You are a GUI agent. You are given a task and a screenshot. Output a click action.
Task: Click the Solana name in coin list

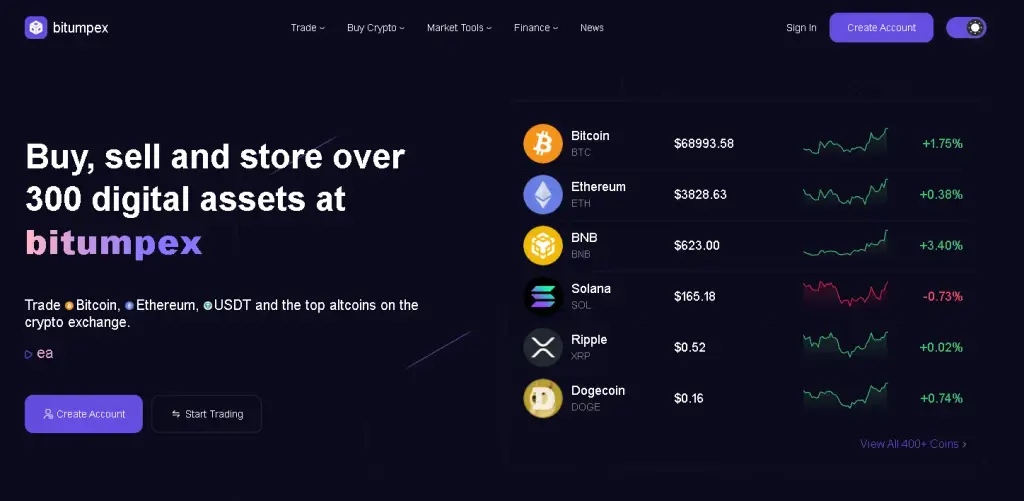click(591, 289)
